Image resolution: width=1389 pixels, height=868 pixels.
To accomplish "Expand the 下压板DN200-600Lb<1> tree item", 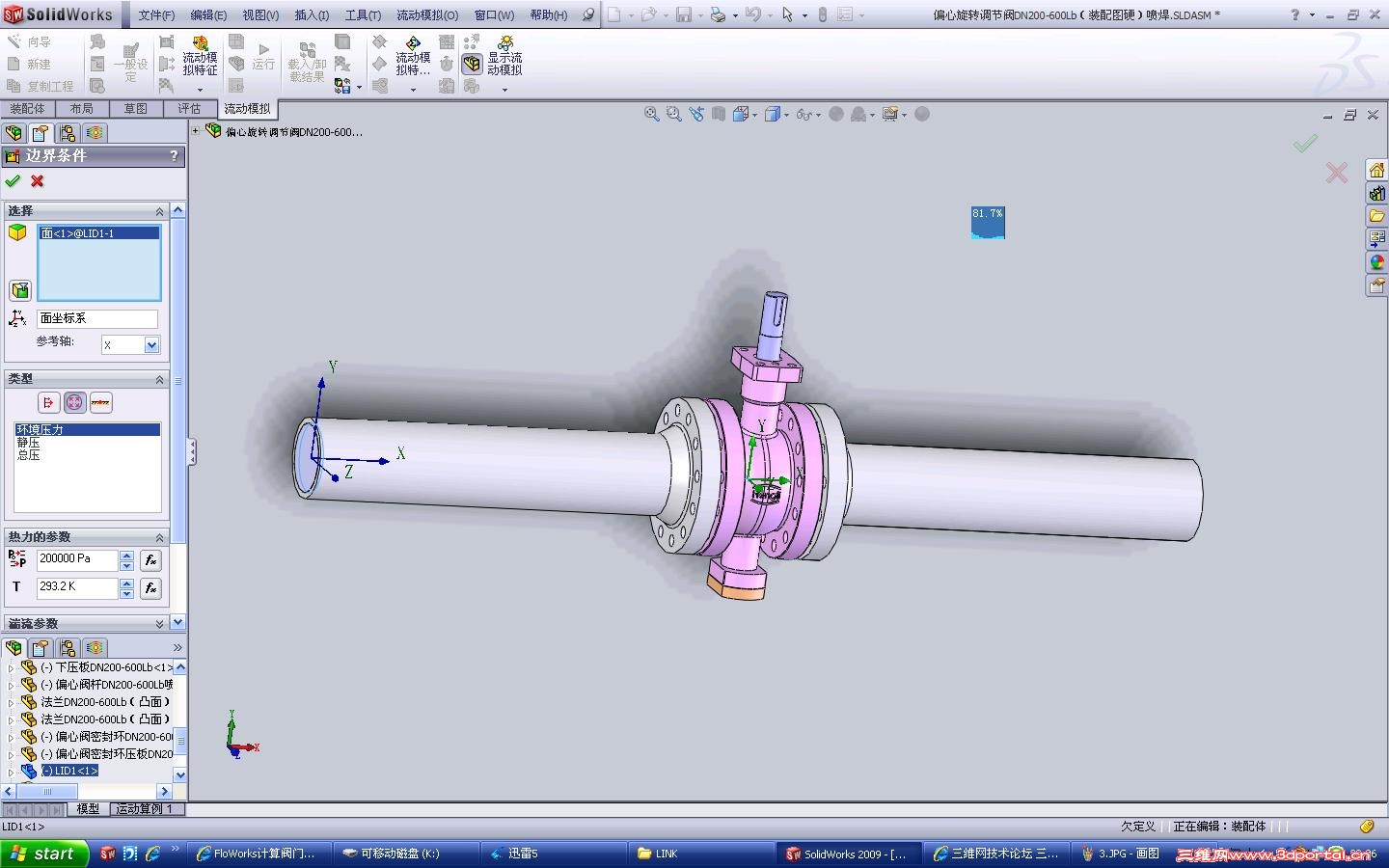I will coord(11,667).
